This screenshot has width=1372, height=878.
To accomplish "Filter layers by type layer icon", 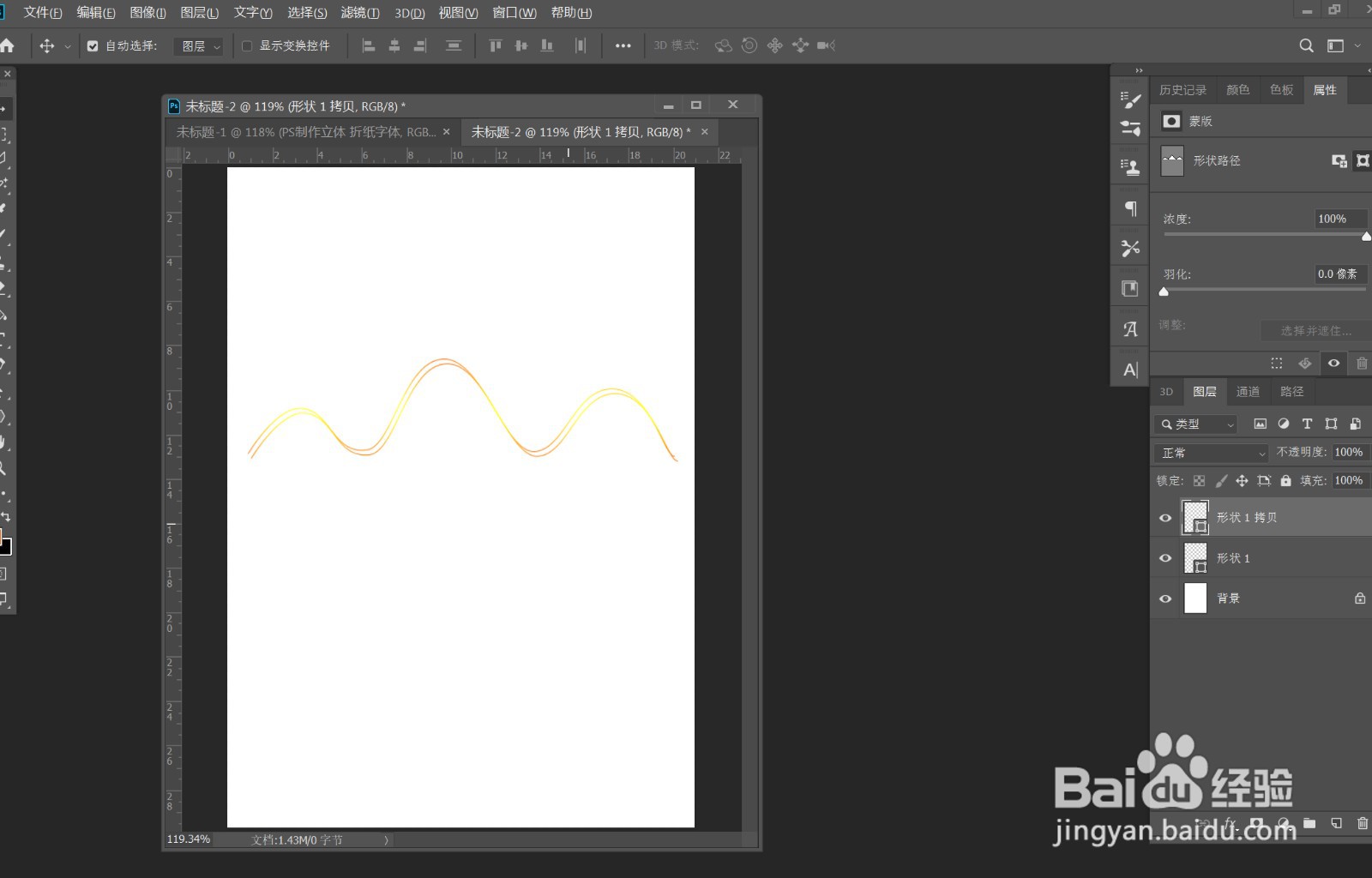I will (x=1307, y=424).
